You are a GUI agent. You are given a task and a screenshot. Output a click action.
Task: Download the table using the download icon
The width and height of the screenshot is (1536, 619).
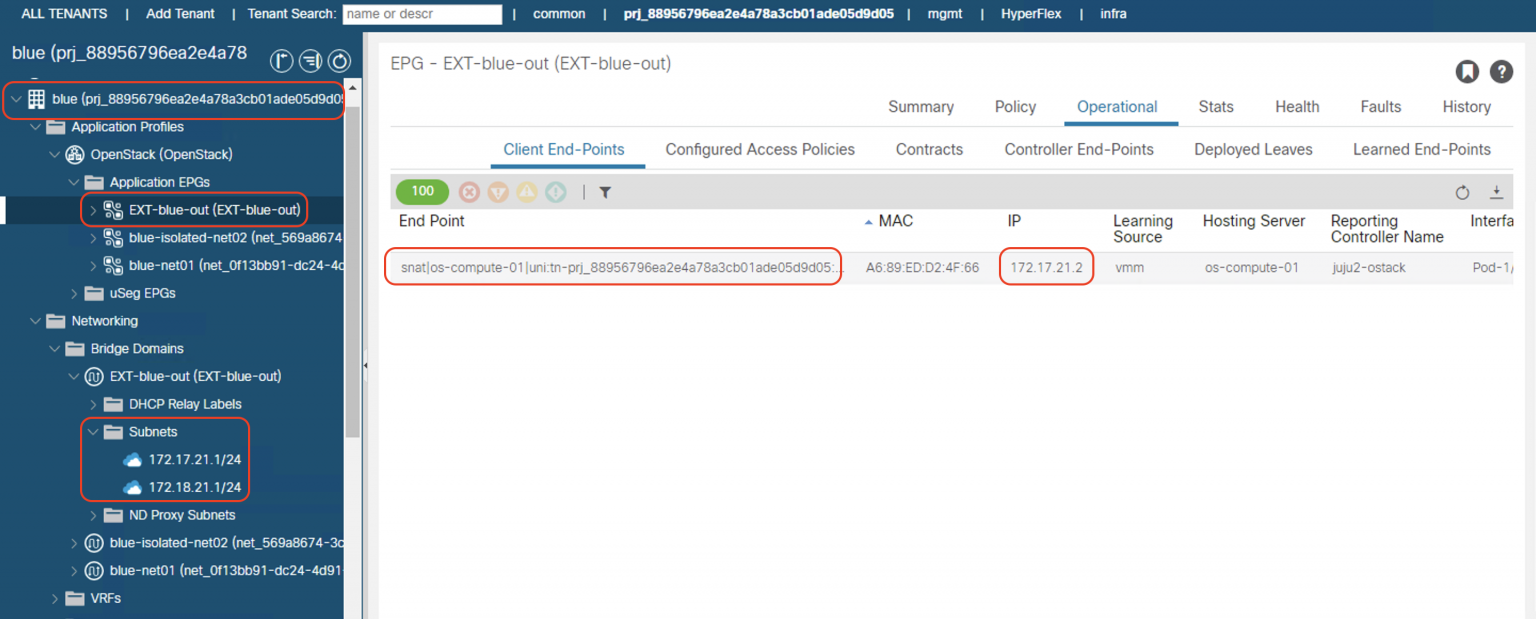tap(1496, 192)
